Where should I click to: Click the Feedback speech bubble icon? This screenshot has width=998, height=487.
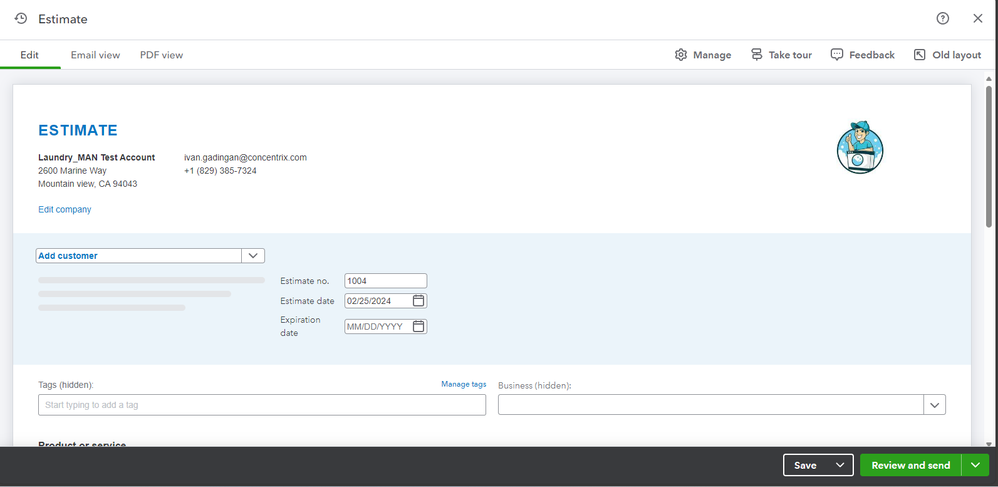click(837, 55)
